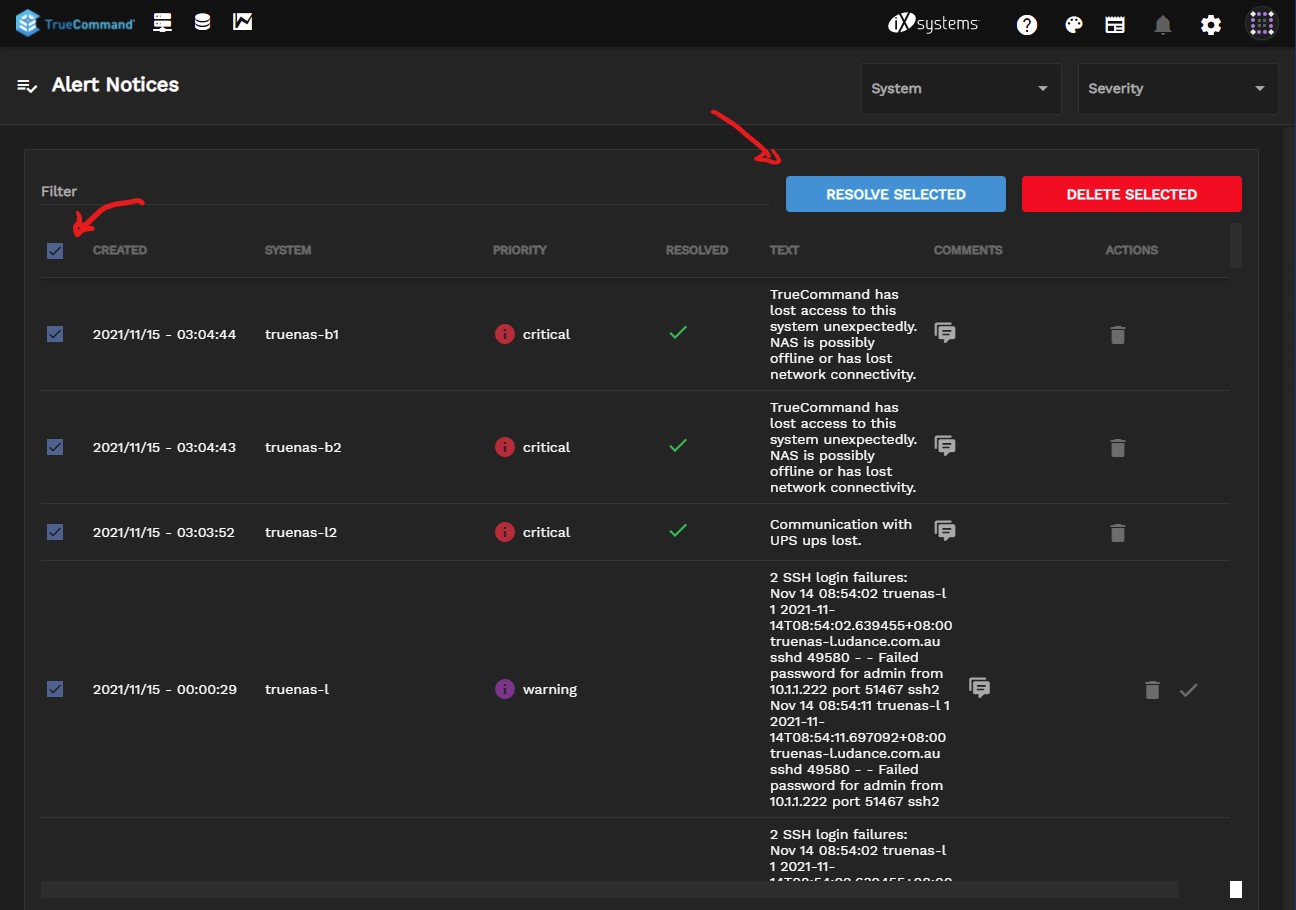The image size is (1296, 910).
Task: Click the 2021/11/15 - 03:04:43 timestamp
Action: coord(165,447)
